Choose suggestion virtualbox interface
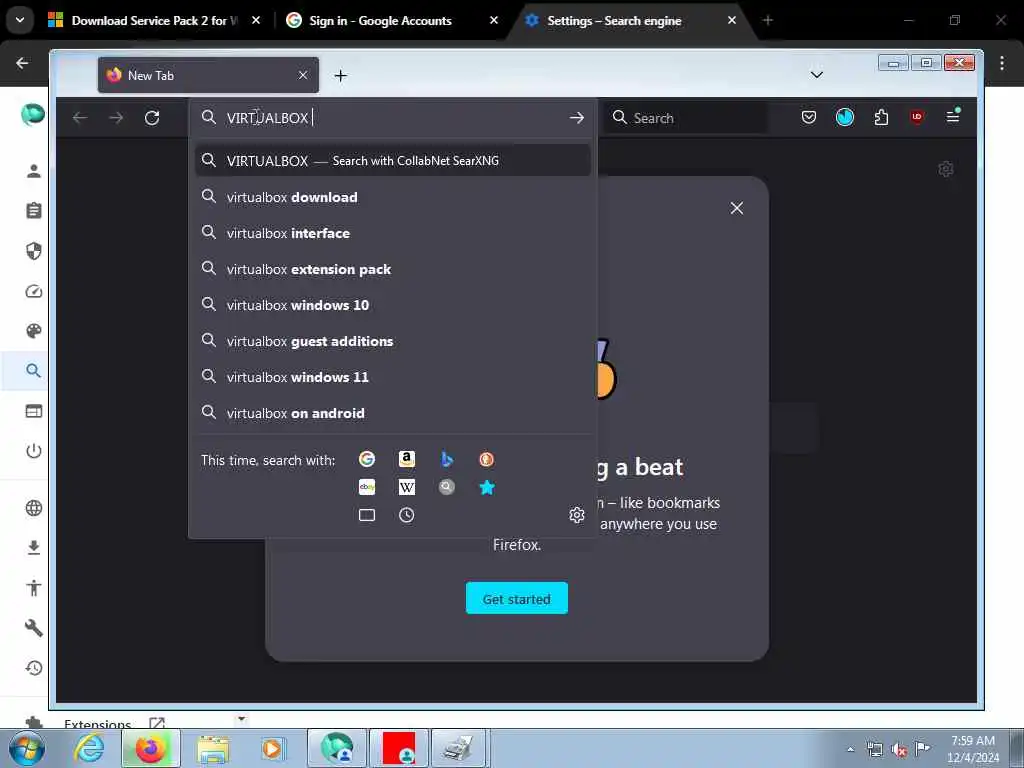Image resolution: width=1024 pixels, height=768 pixels. click(x=392, y=233)
